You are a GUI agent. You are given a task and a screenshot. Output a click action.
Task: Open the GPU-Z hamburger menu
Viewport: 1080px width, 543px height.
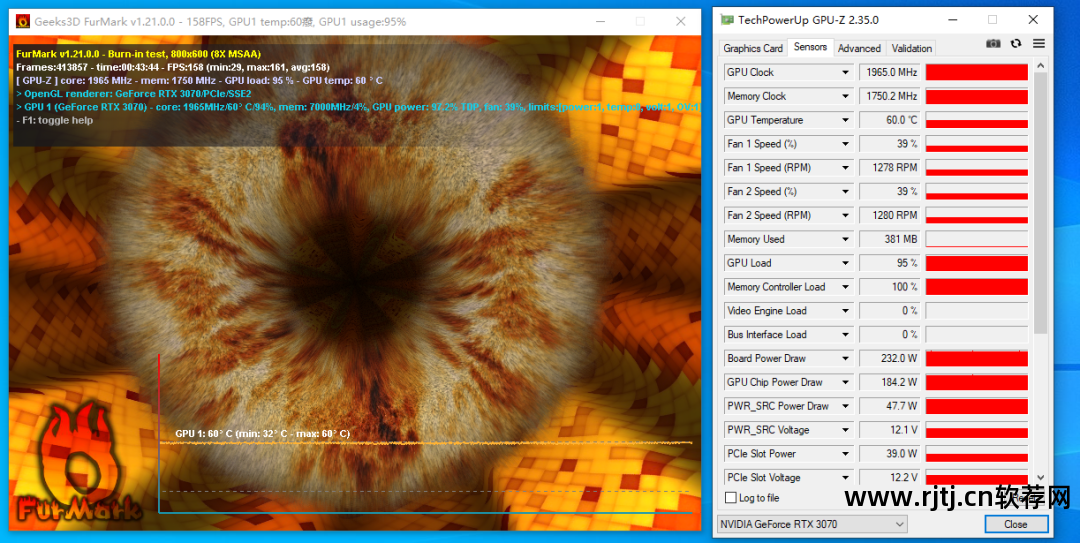click(x=1039, y=43)
